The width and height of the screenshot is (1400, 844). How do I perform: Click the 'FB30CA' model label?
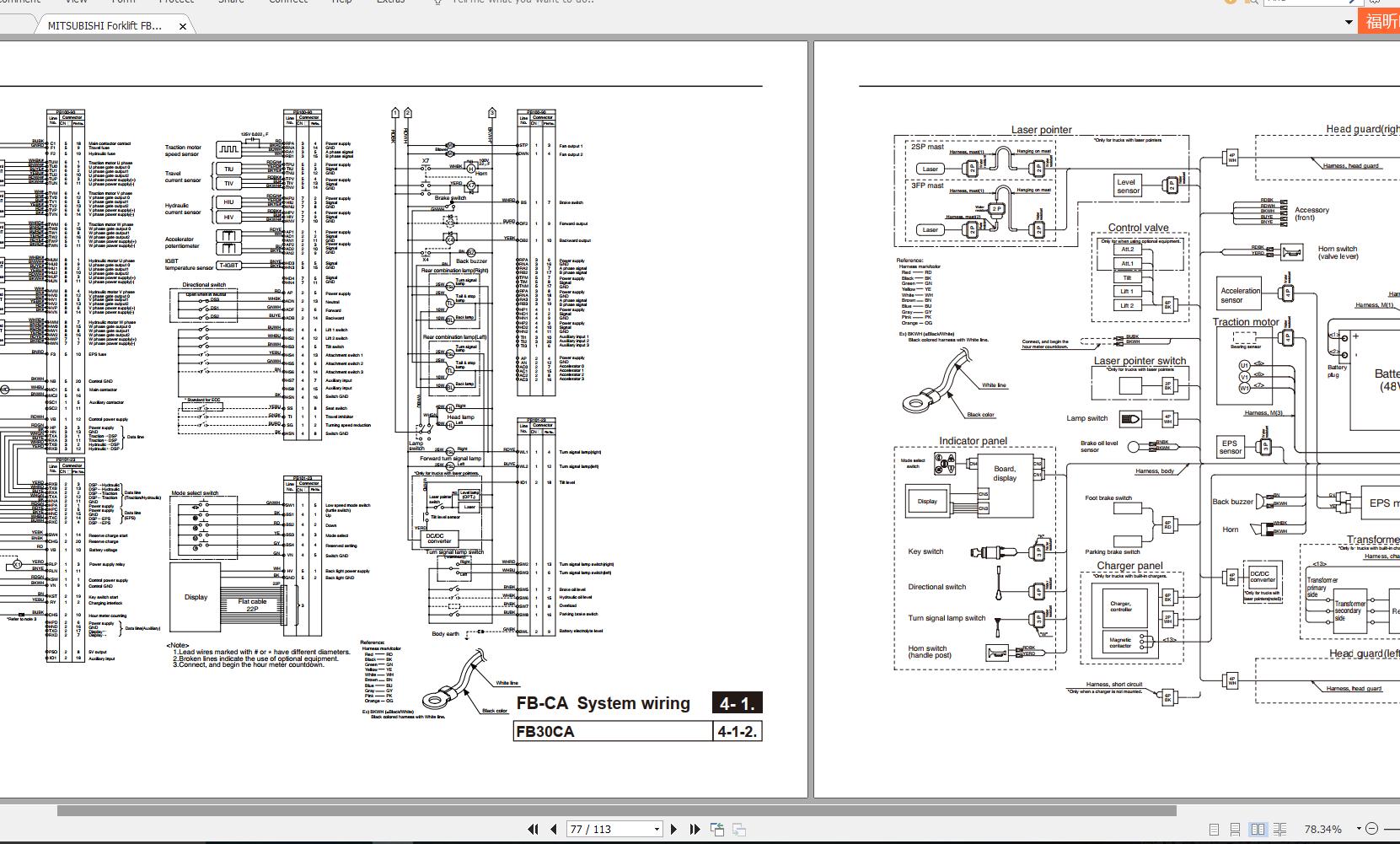[544, 732]
